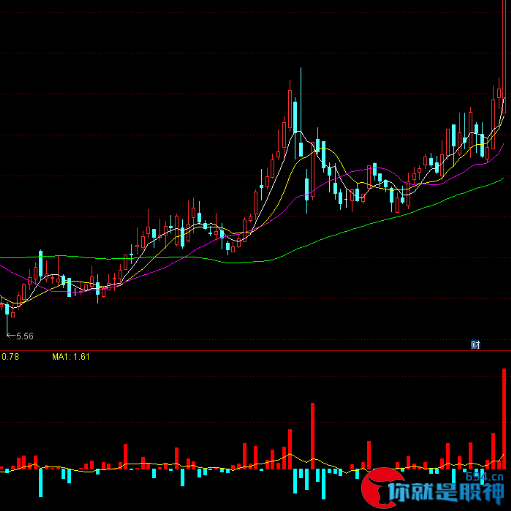Select the 0.78 volume value label
The height and width of the screenshot is (511, 511).
coord(10,357)
